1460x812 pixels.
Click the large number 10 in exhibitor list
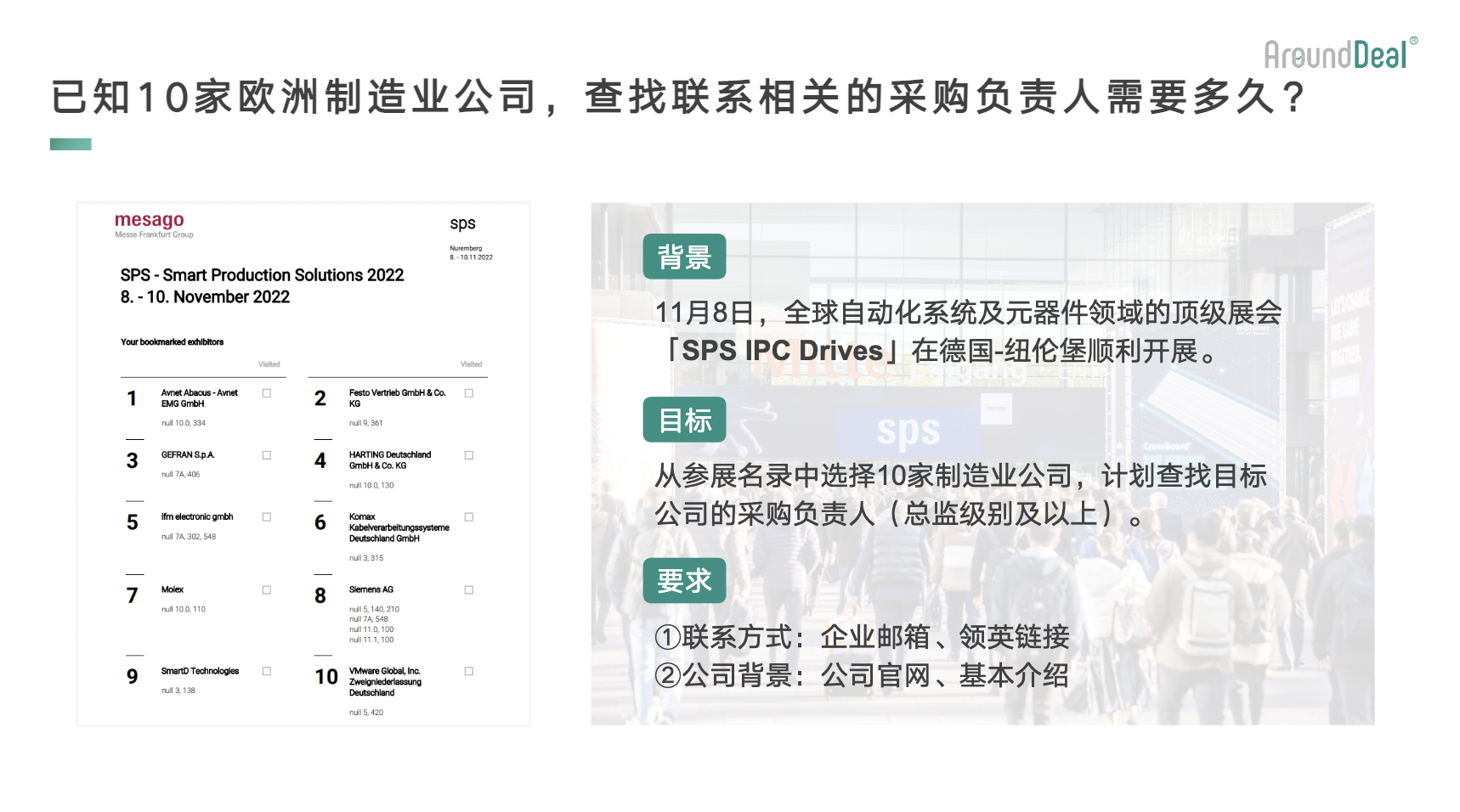coord(326,677)
